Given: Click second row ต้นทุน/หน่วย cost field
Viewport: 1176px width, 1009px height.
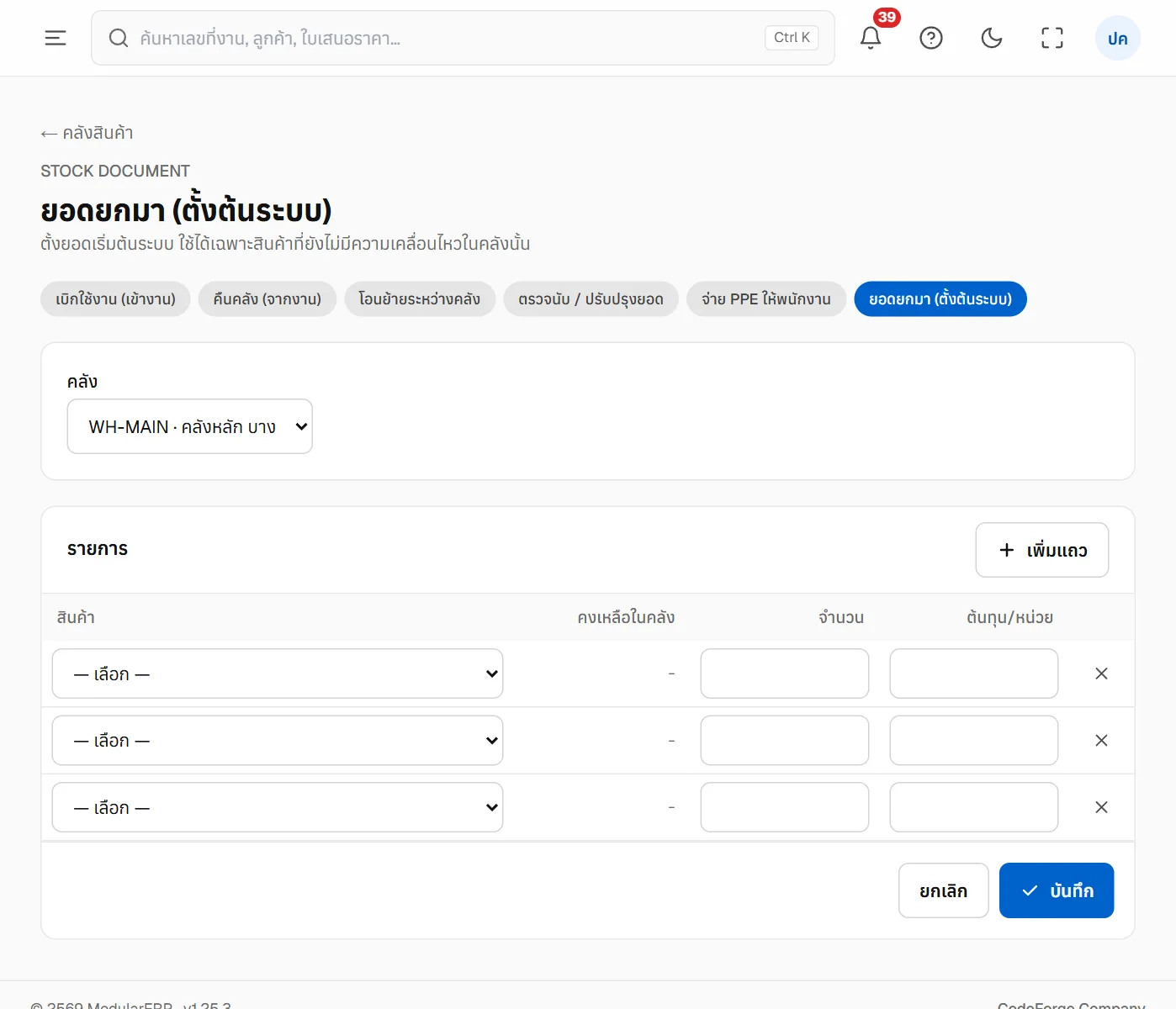Looking at the screenshot, I should pyautogui.click(x=974, y=741).
